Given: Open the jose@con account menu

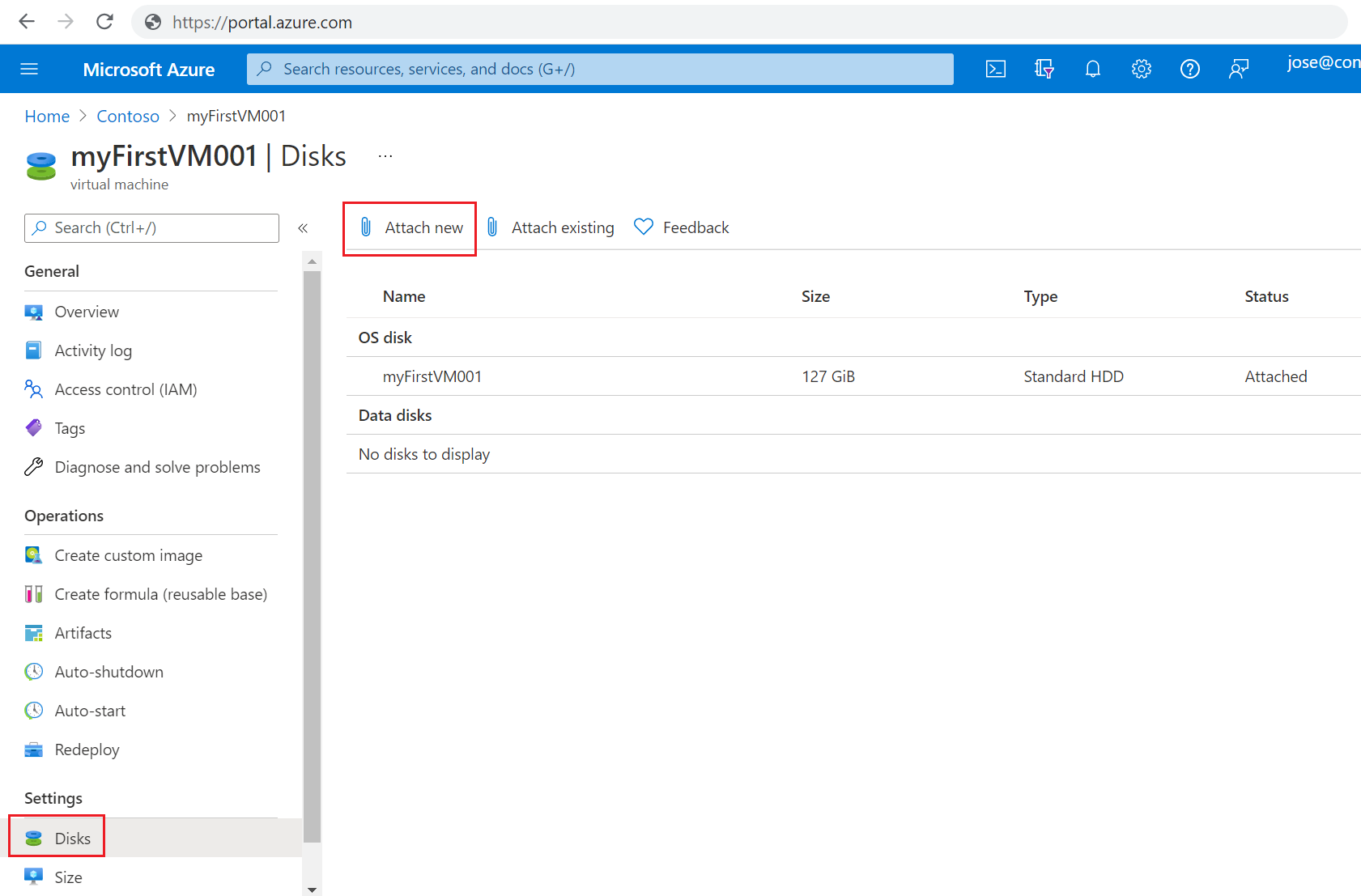Looking at the screenshot, I should pyautogui.click(x=1323, y=63).
